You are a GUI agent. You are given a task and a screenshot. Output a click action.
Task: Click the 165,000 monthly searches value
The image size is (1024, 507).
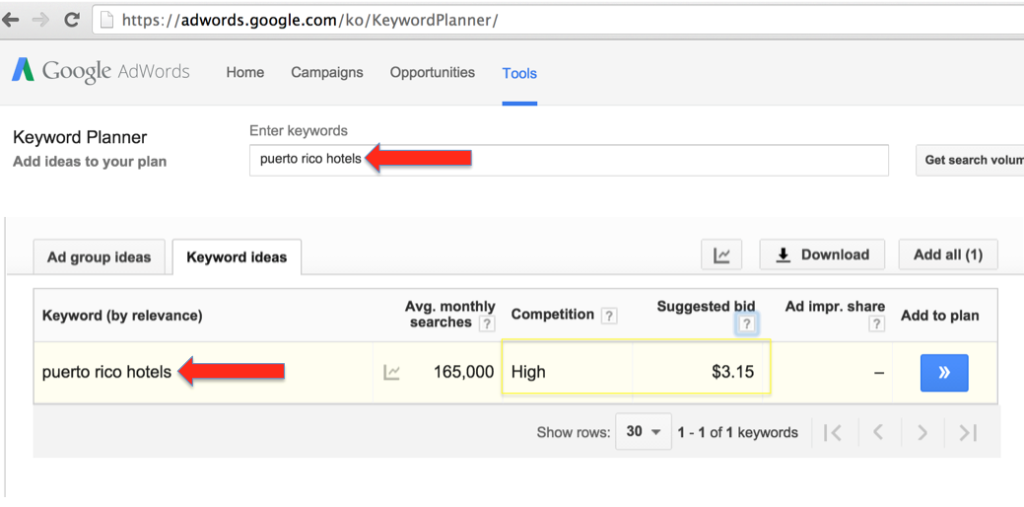pyautogui.click(x=464, y=372)
